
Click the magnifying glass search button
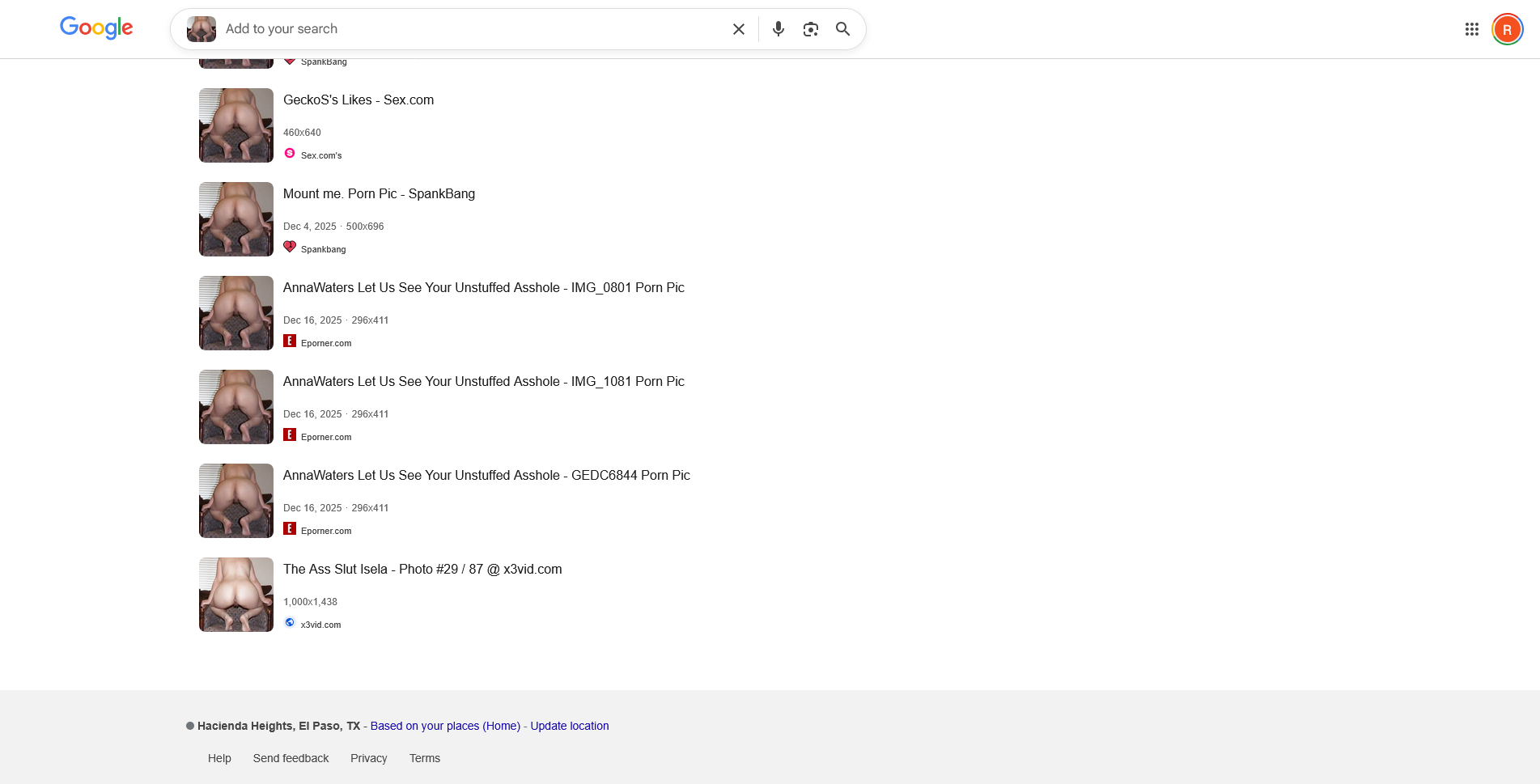point(842,29)
